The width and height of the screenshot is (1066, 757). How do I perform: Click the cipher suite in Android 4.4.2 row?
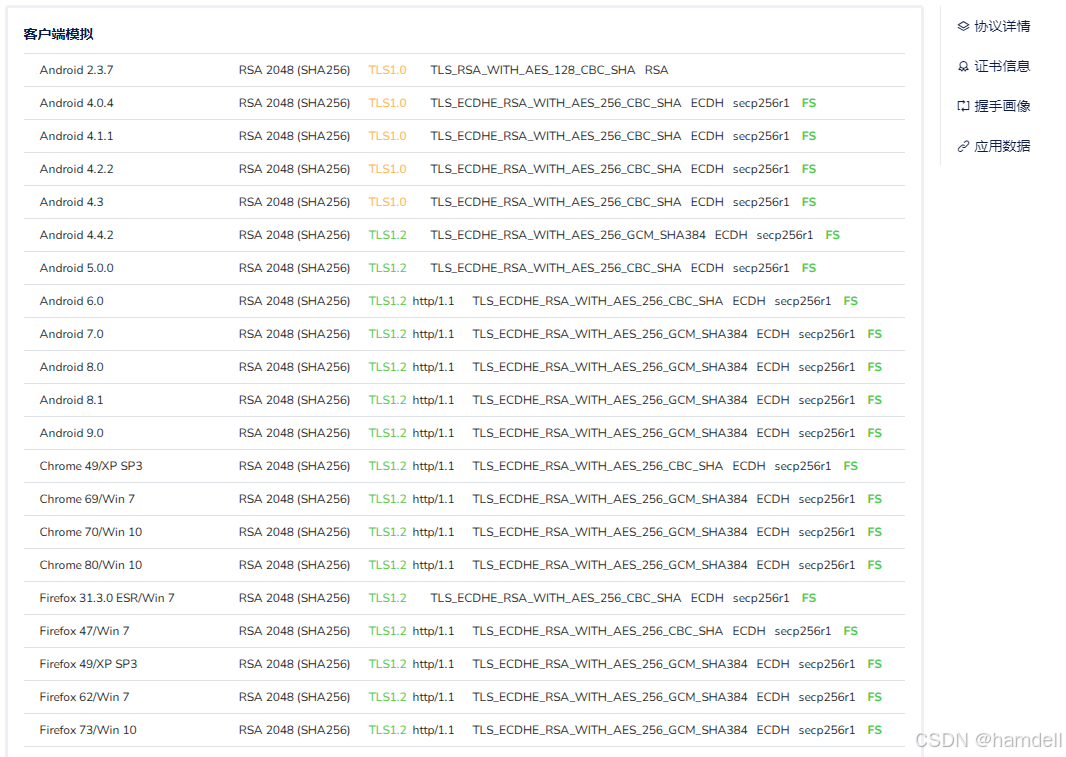(568, 235)
